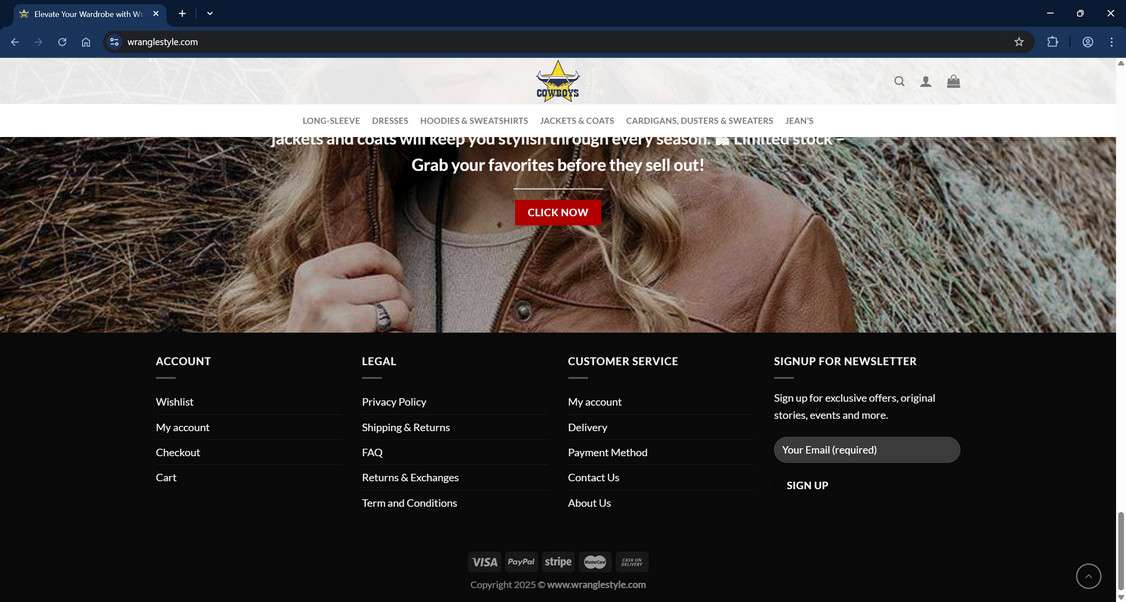Bookmark the page with the star icon
Viewport: 1126px width, 602px height.
[1018, 41]
